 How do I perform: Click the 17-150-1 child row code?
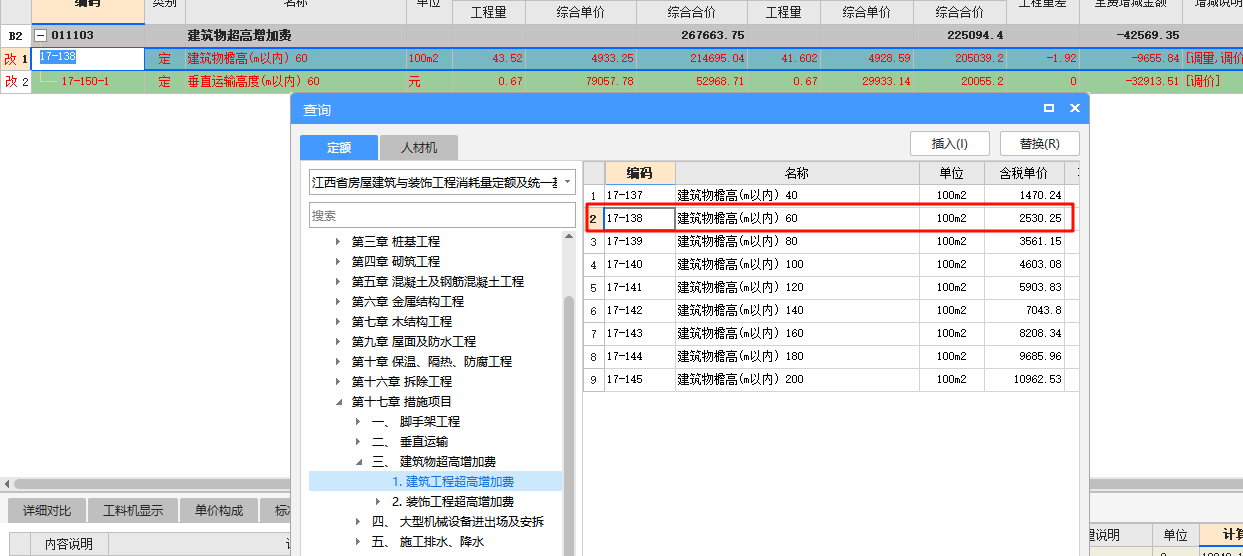click(88, 81)
